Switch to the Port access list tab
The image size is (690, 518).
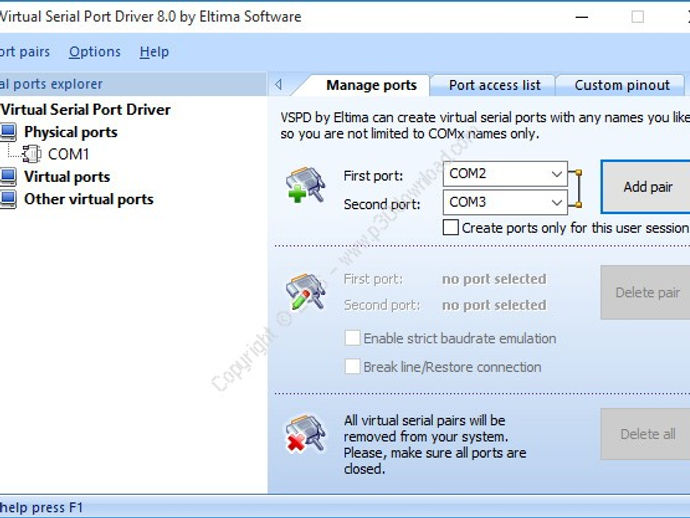(495, 85)
